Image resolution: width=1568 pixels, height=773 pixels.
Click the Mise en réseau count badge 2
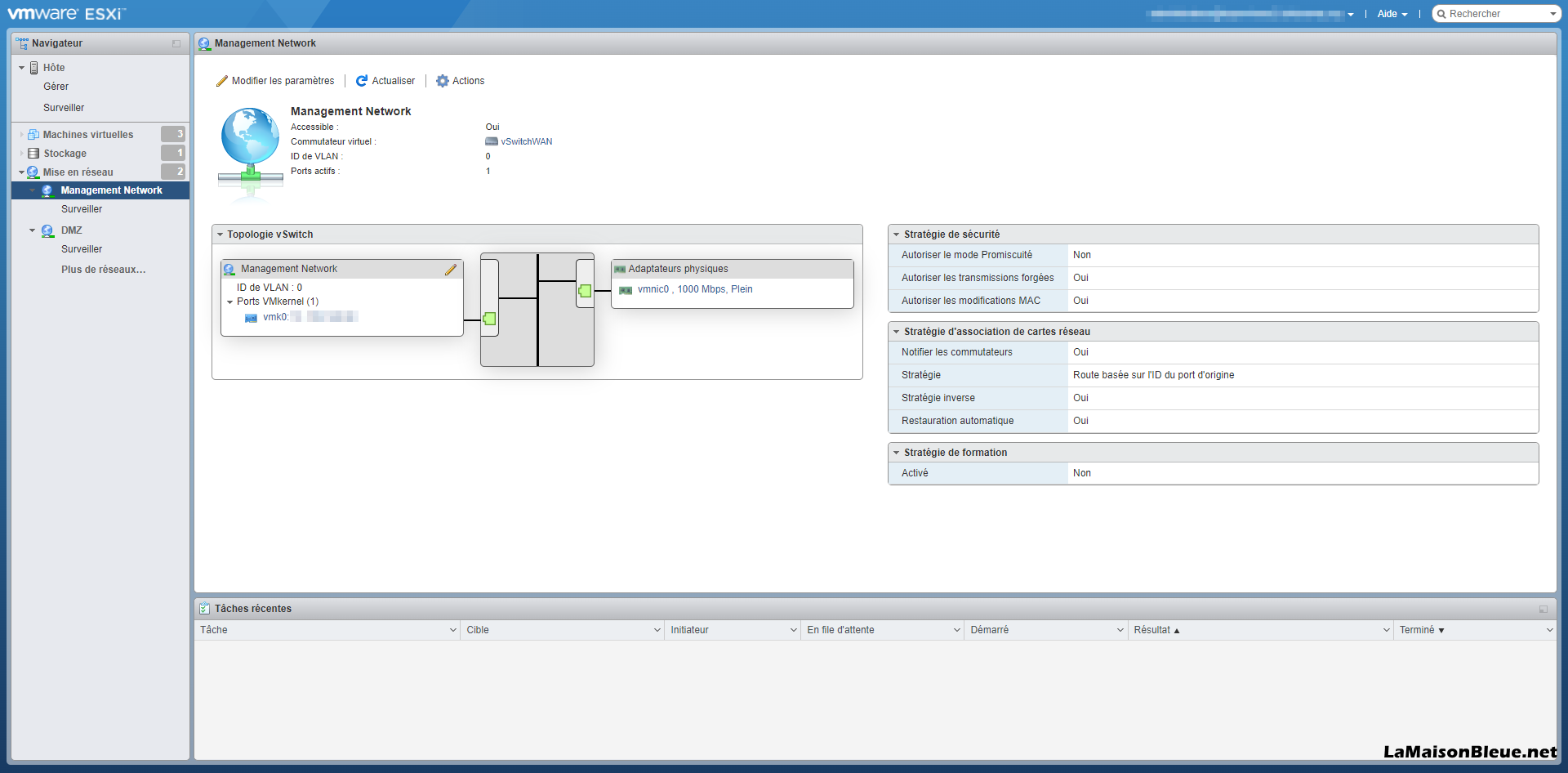point(173,172)
